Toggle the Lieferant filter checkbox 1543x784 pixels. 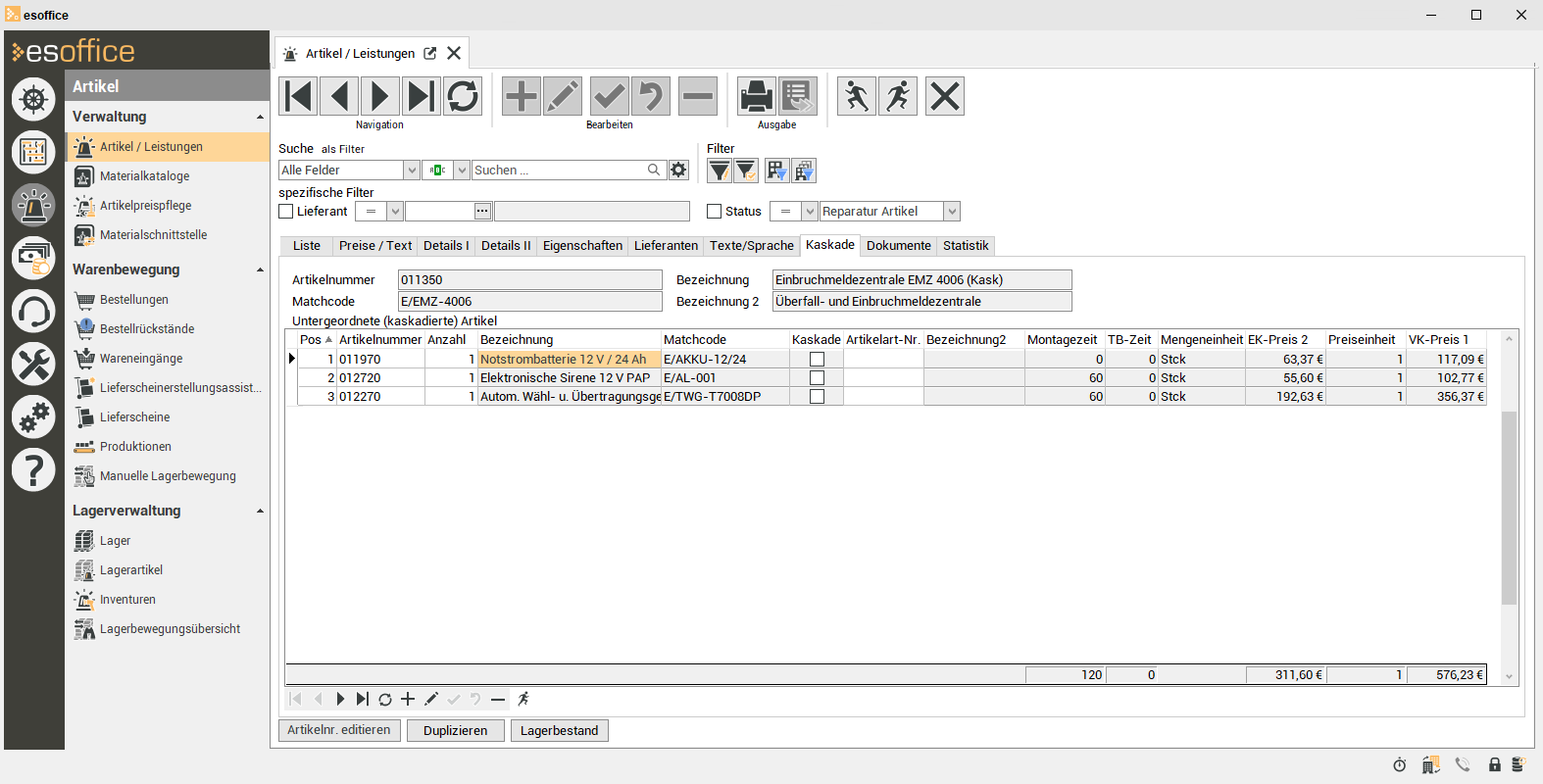(286, 211)
